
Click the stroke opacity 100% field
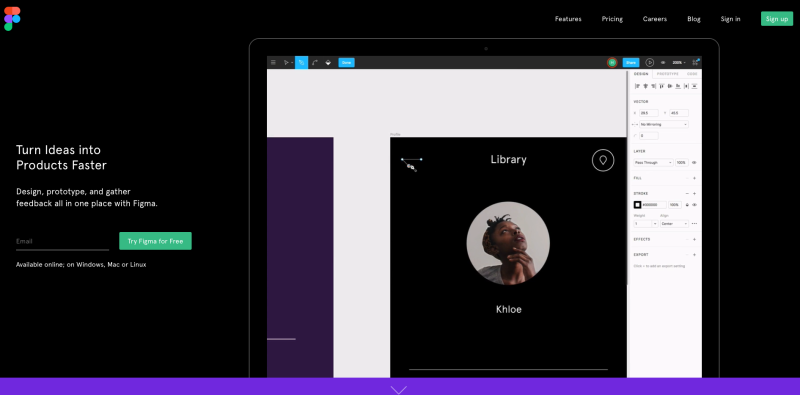pyautogui.click(x=675, y=205)
